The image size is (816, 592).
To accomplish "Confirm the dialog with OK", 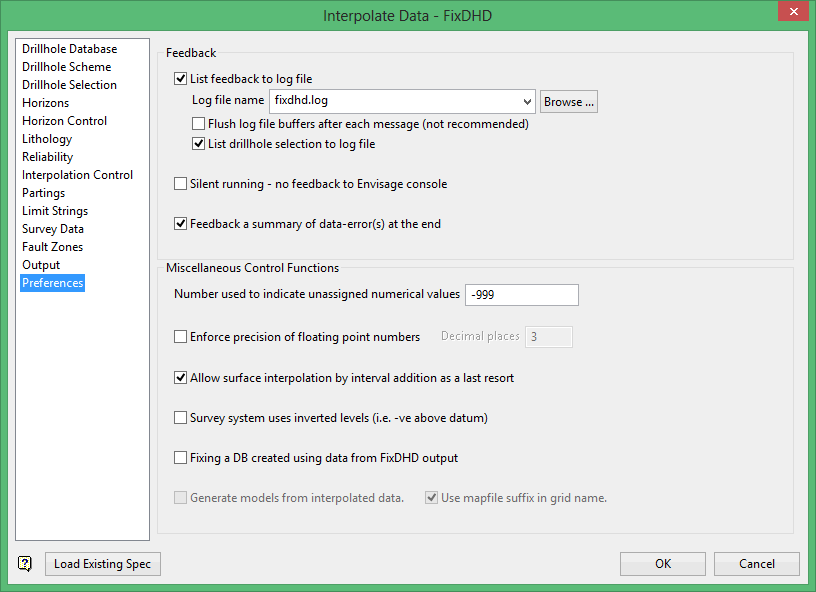I will (663, 564).
